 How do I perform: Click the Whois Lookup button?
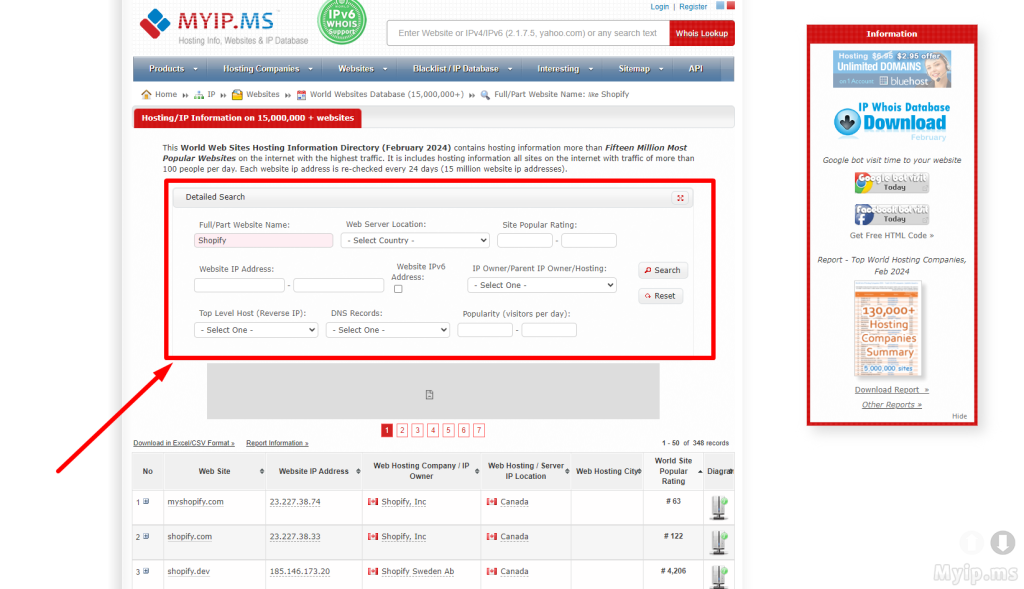701,33
